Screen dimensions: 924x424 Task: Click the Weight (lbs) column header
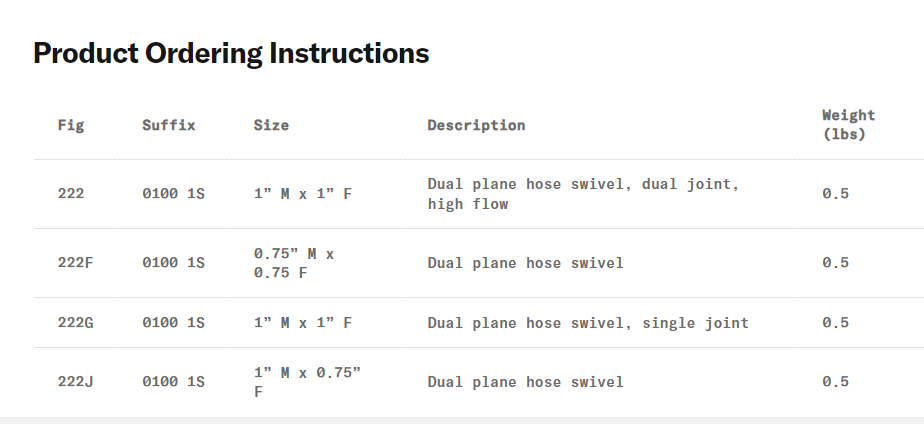[848, 125]
